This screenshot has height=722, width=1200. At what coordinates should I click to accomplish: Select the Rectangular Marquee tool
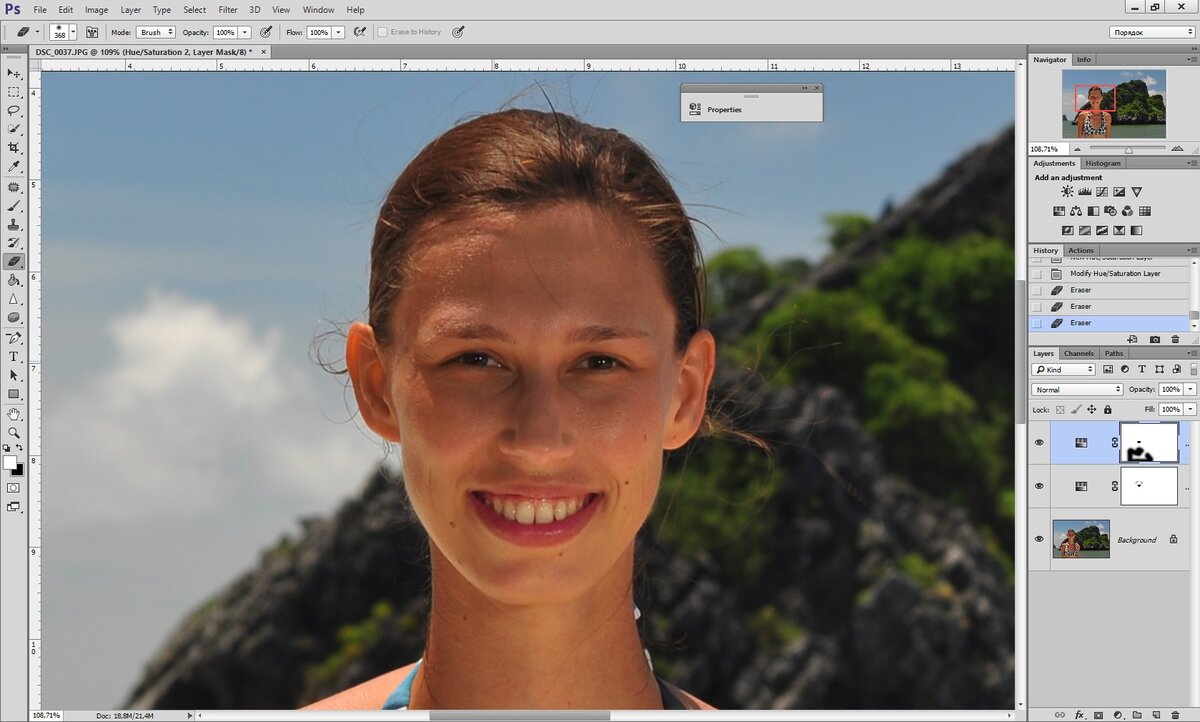14,92
